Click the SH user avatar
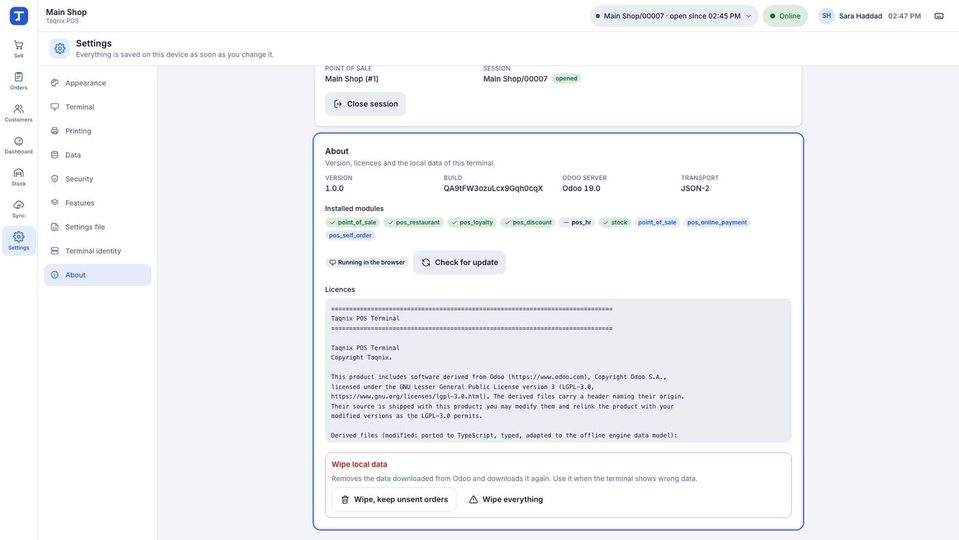959x540 pixels. pyautogui.click(x=826, y=16)
